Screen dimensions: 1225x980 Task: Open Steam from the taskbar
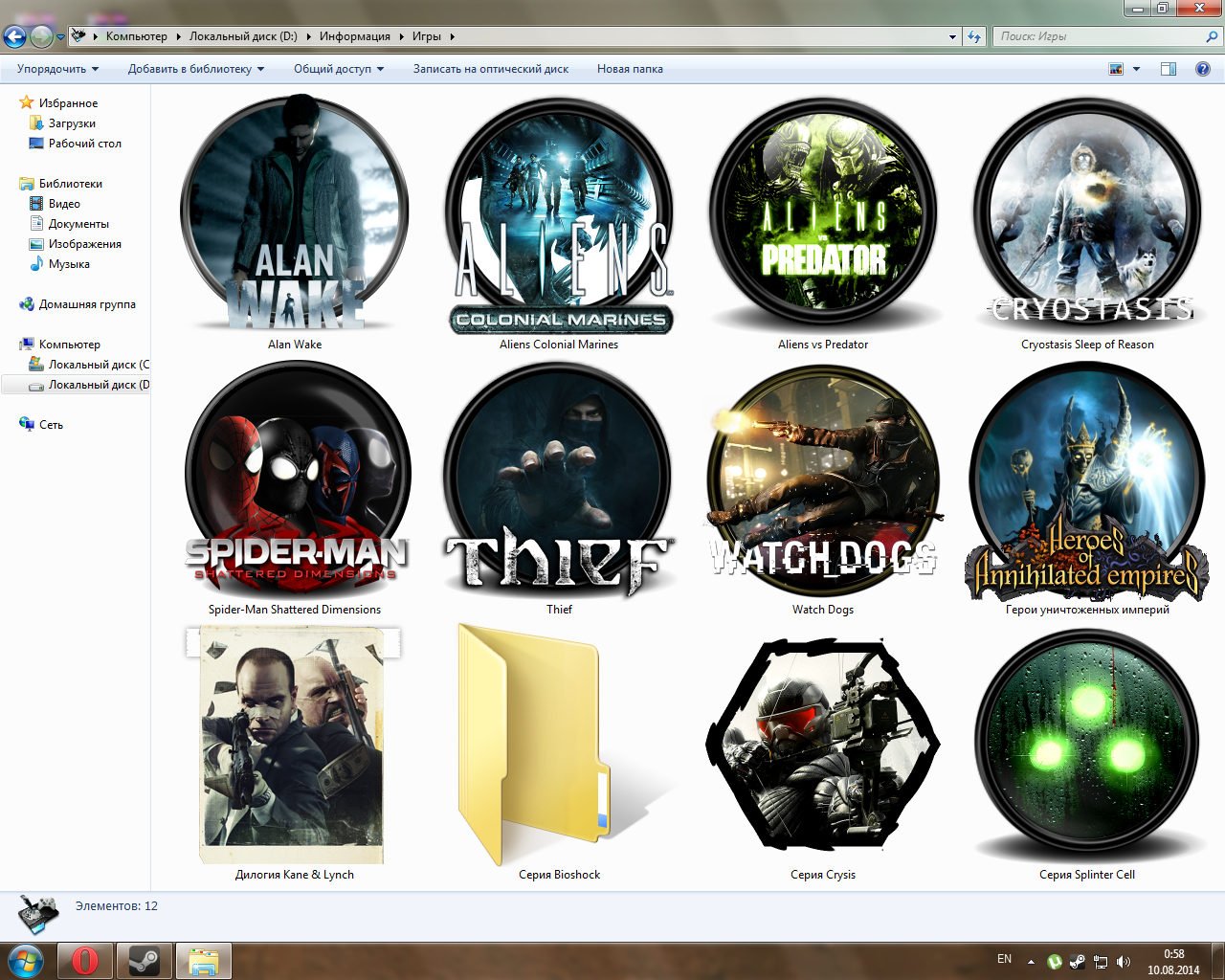145,961
